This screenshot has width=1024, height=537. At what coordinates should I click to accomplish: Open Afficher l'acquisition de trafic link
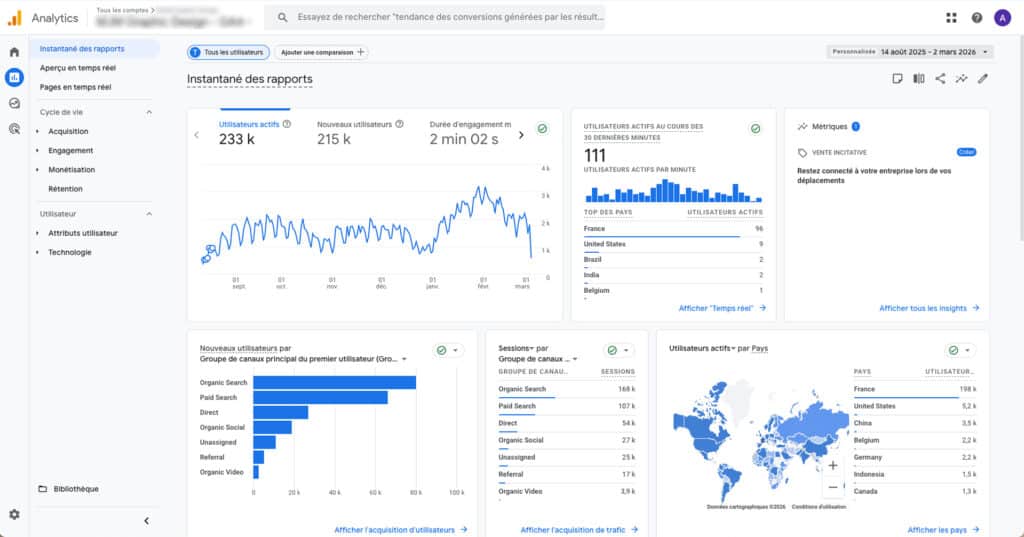(x=579, y=530)
